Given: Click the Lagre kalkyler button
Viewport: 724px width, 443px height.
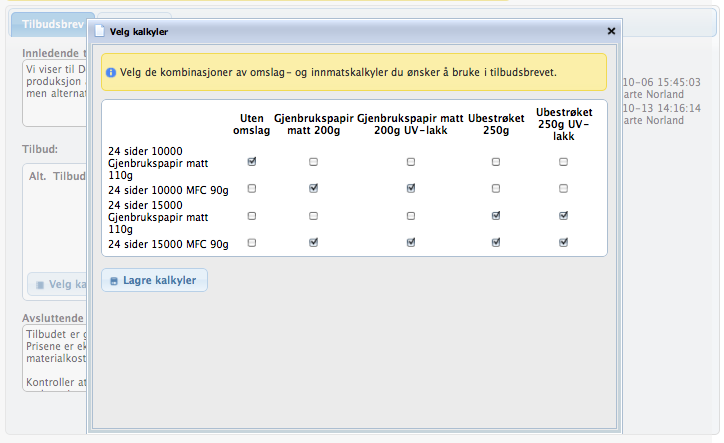Looking at the screenshot, I should pos(155,281).
